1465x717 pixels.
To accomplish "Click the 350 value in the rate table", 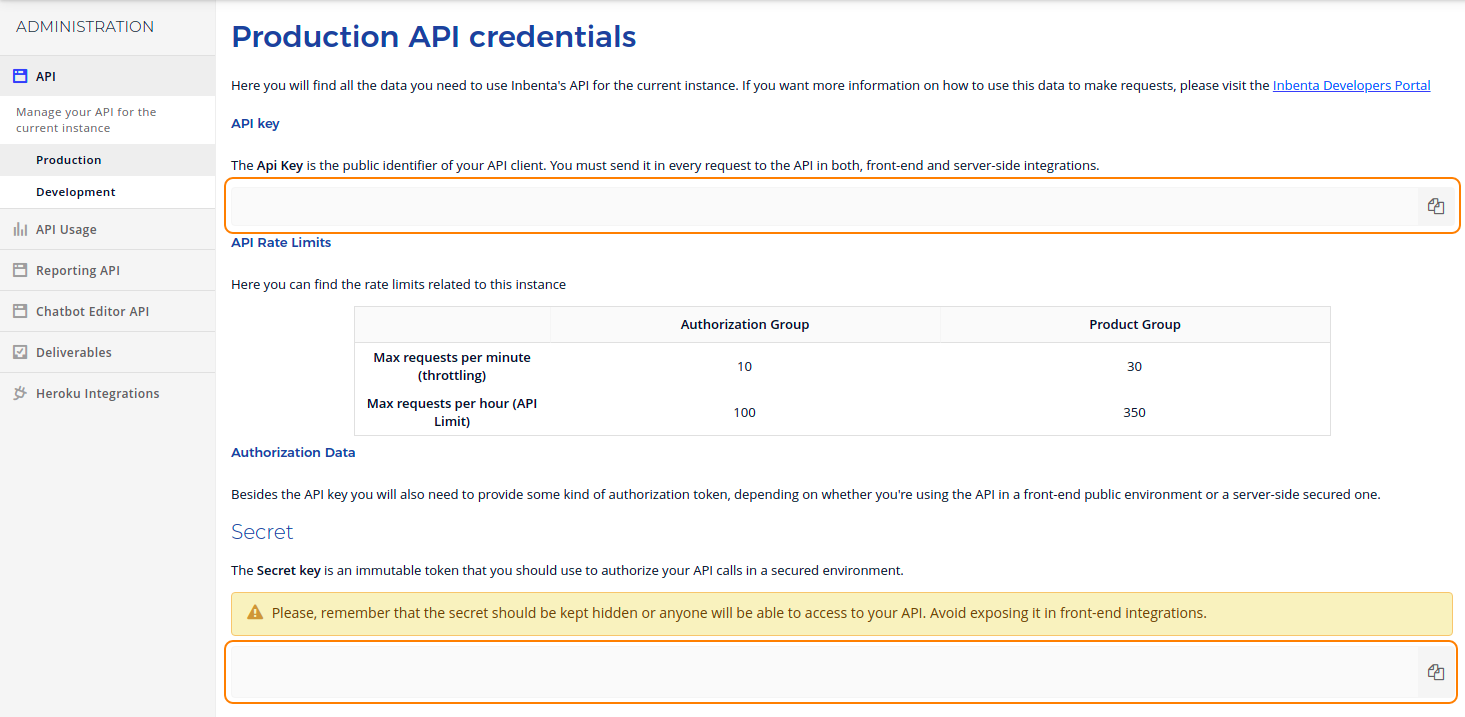I will coord(1134,413).
